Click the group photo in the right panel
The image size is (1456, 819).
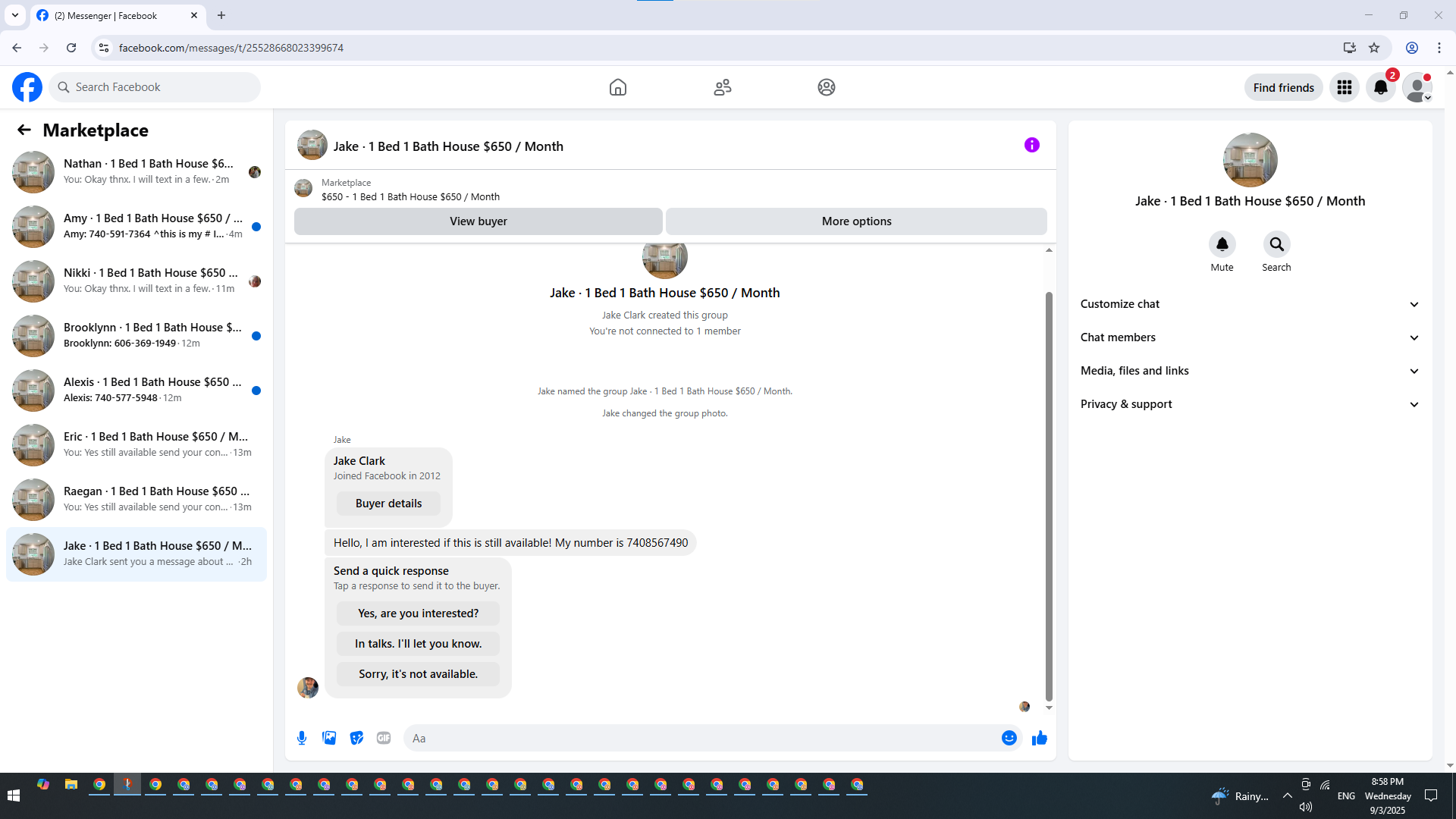1250,160
